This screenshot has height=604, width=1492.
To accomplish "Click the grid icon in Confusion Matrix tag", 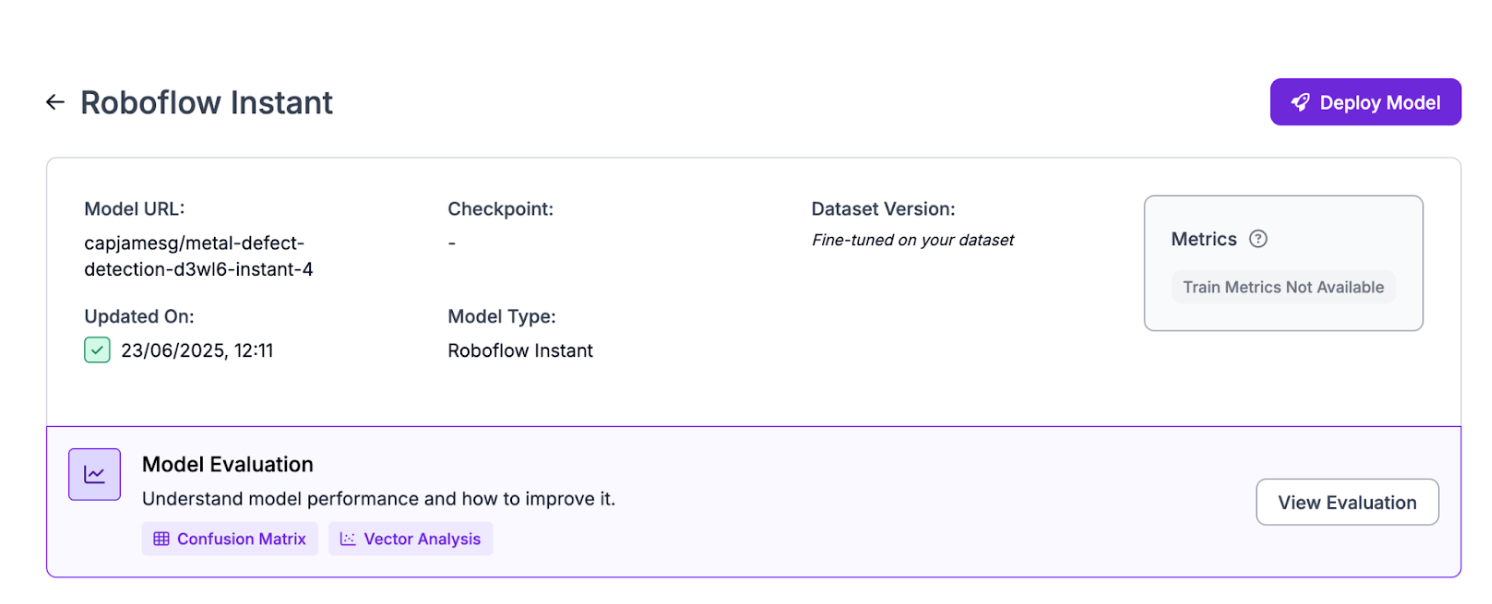I will 161,539.
